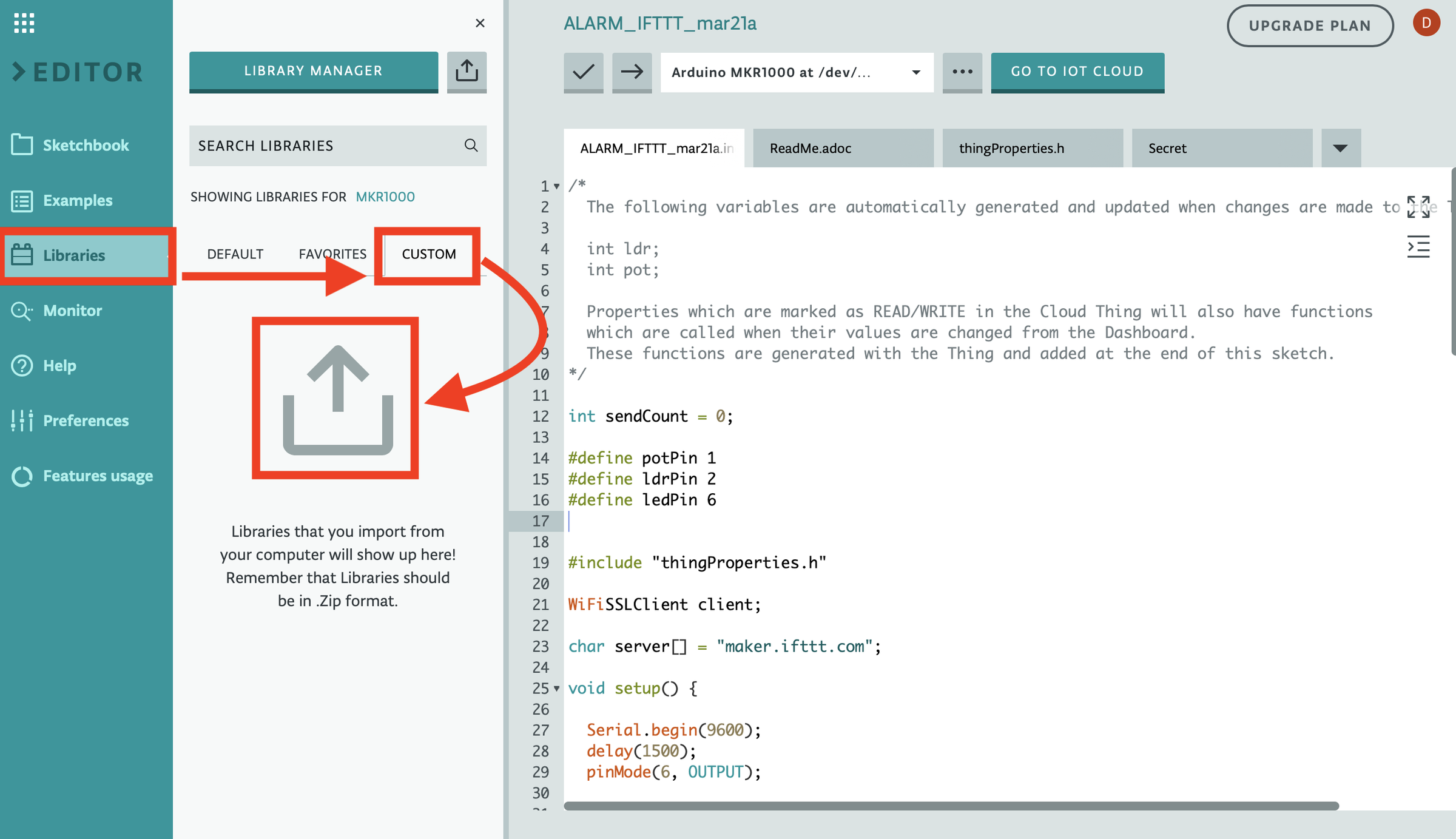This screenshot has height=839, width=1456.
Task: Click the auto-indent code icon
Action: 1418,247
